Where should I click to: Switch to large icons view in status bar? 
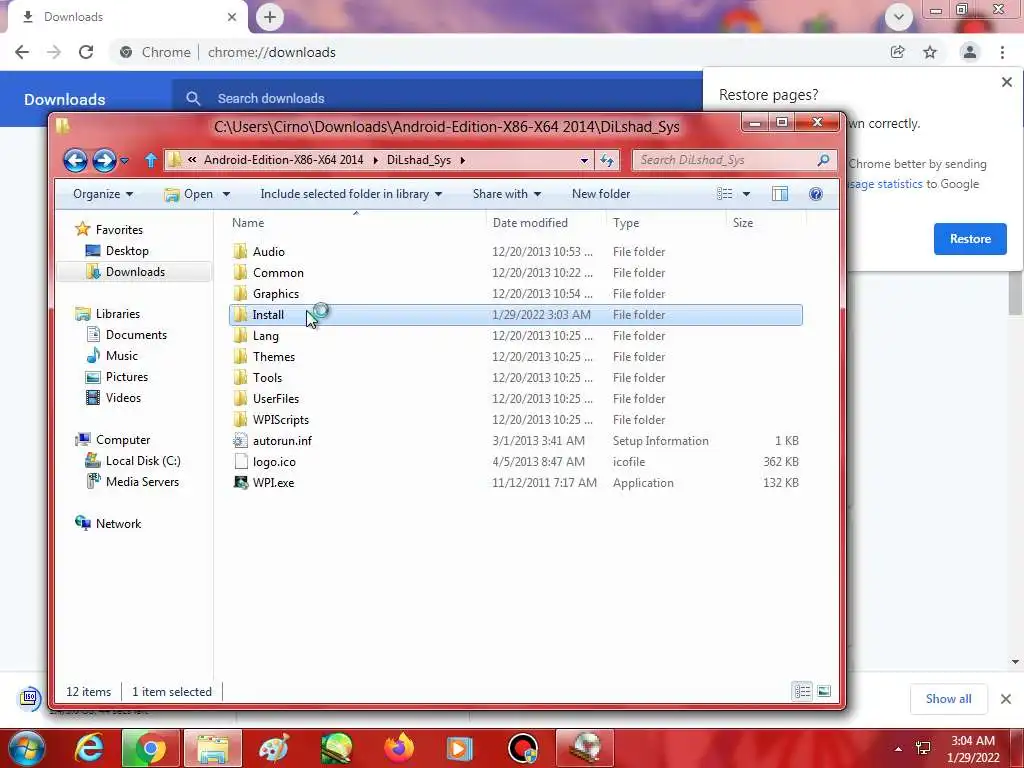824,691
